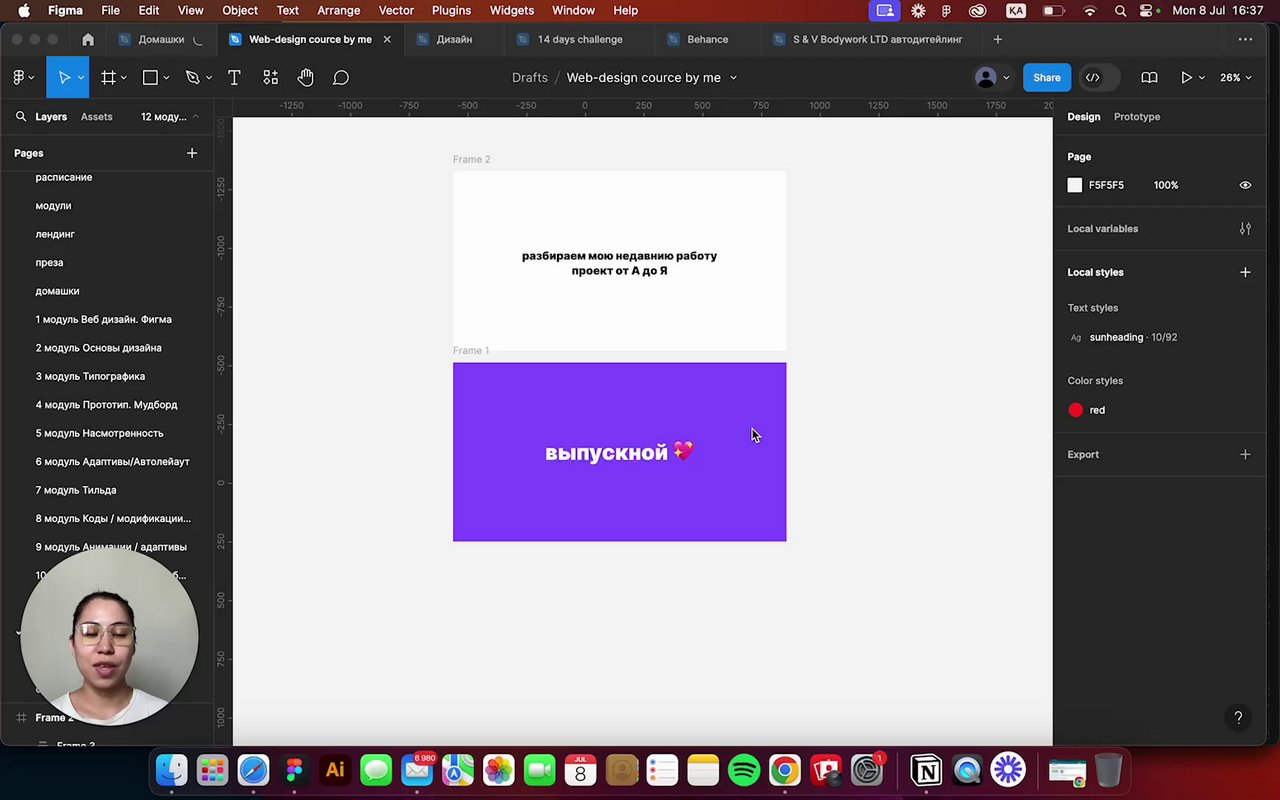1280x800 pixels.
Task: Open the 26% zoom dropdown
Action: click(x=1235, y=77)
